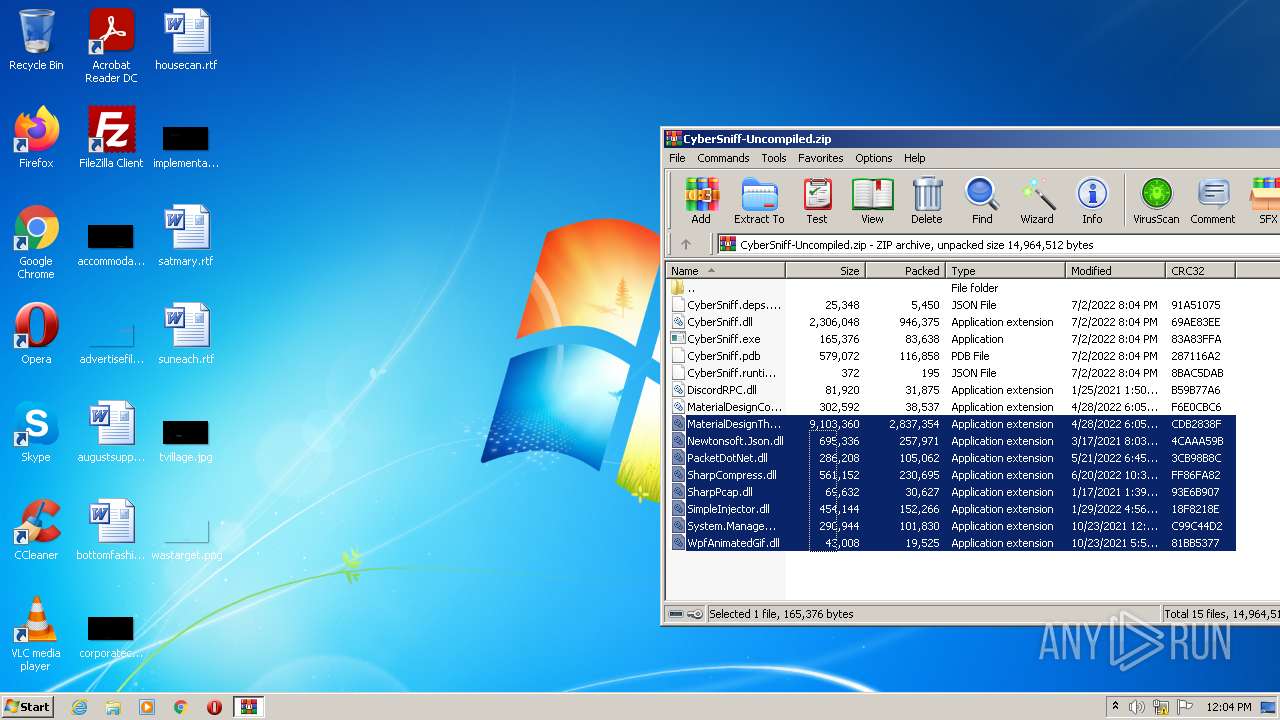The width and height of the screenshot is (1280, 720).
Task: Select CCleaner desktop shortcut
Action: (36, 530)
